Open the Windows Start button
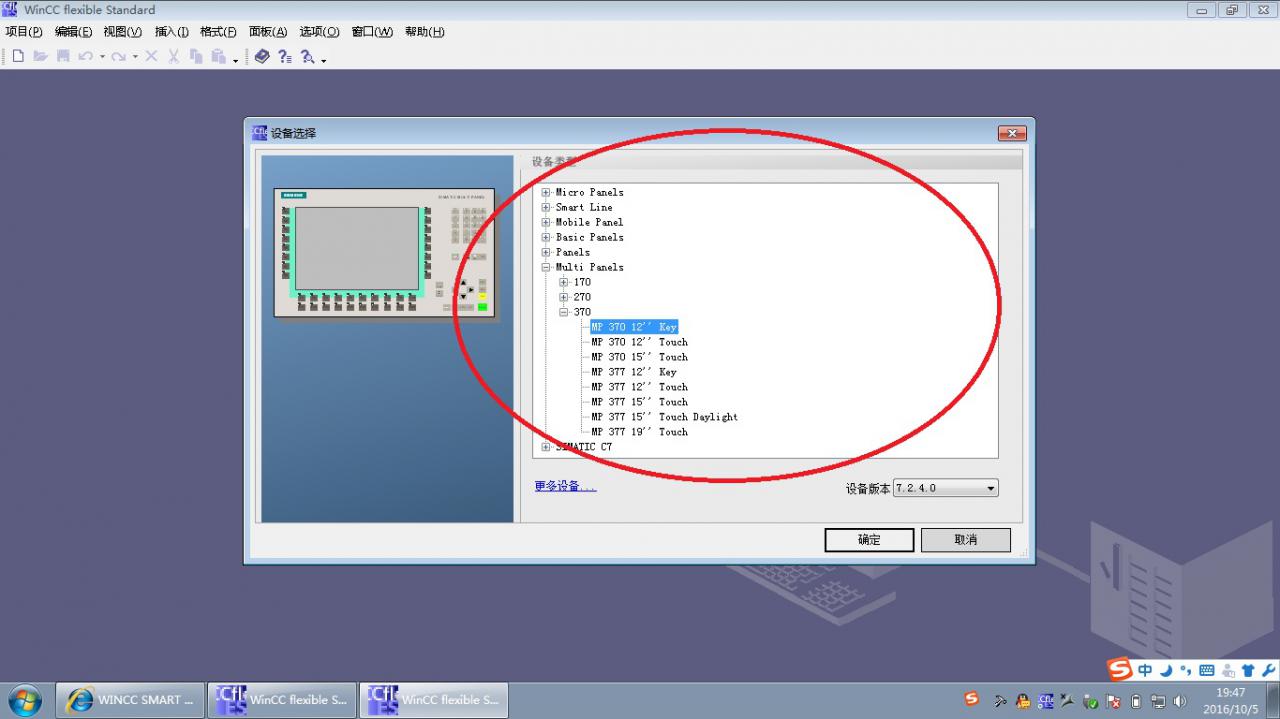Screen dimensions: 1280x719 24,700
